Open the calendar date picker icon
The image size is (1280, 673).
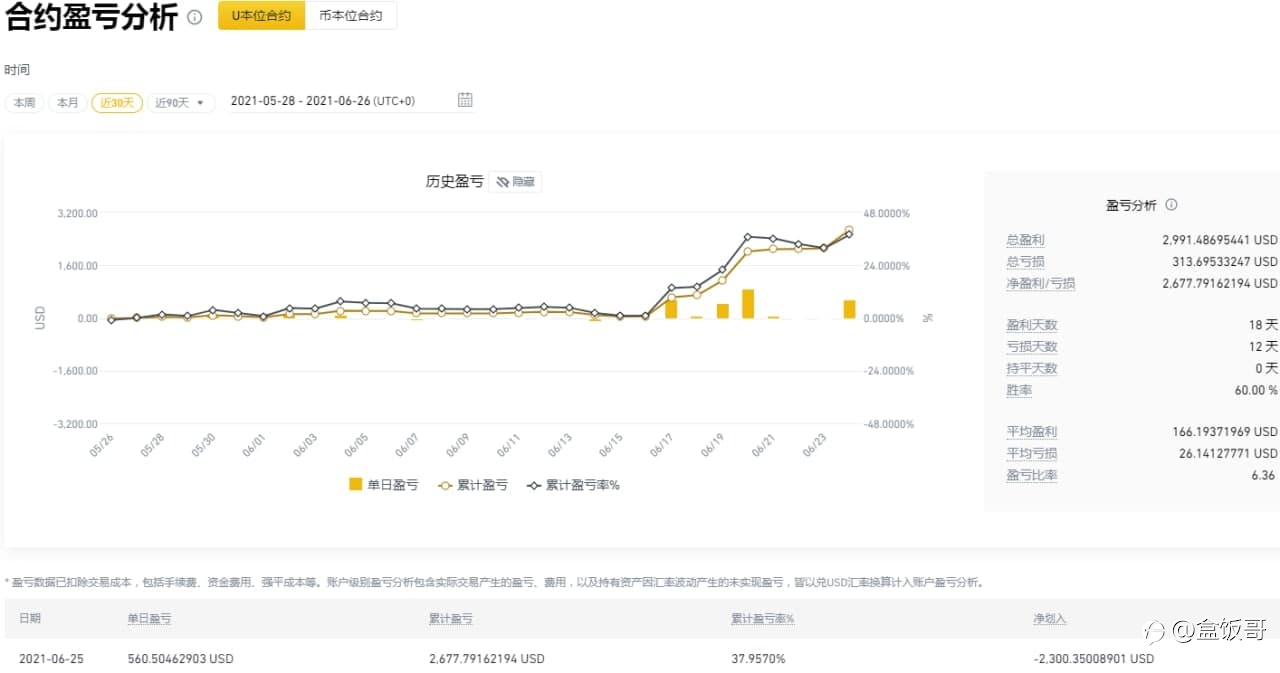coord(465,100)
